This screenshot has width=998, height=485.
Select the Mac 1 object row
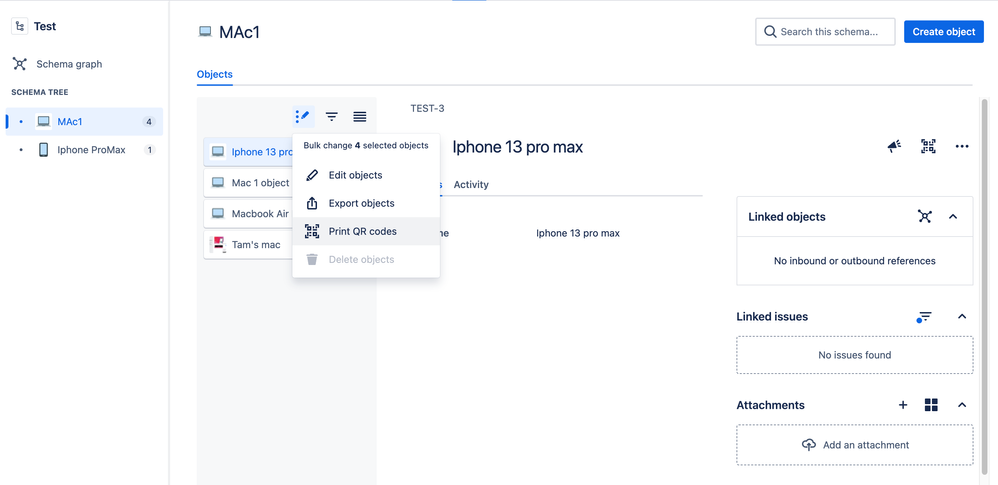pos(248,183)
